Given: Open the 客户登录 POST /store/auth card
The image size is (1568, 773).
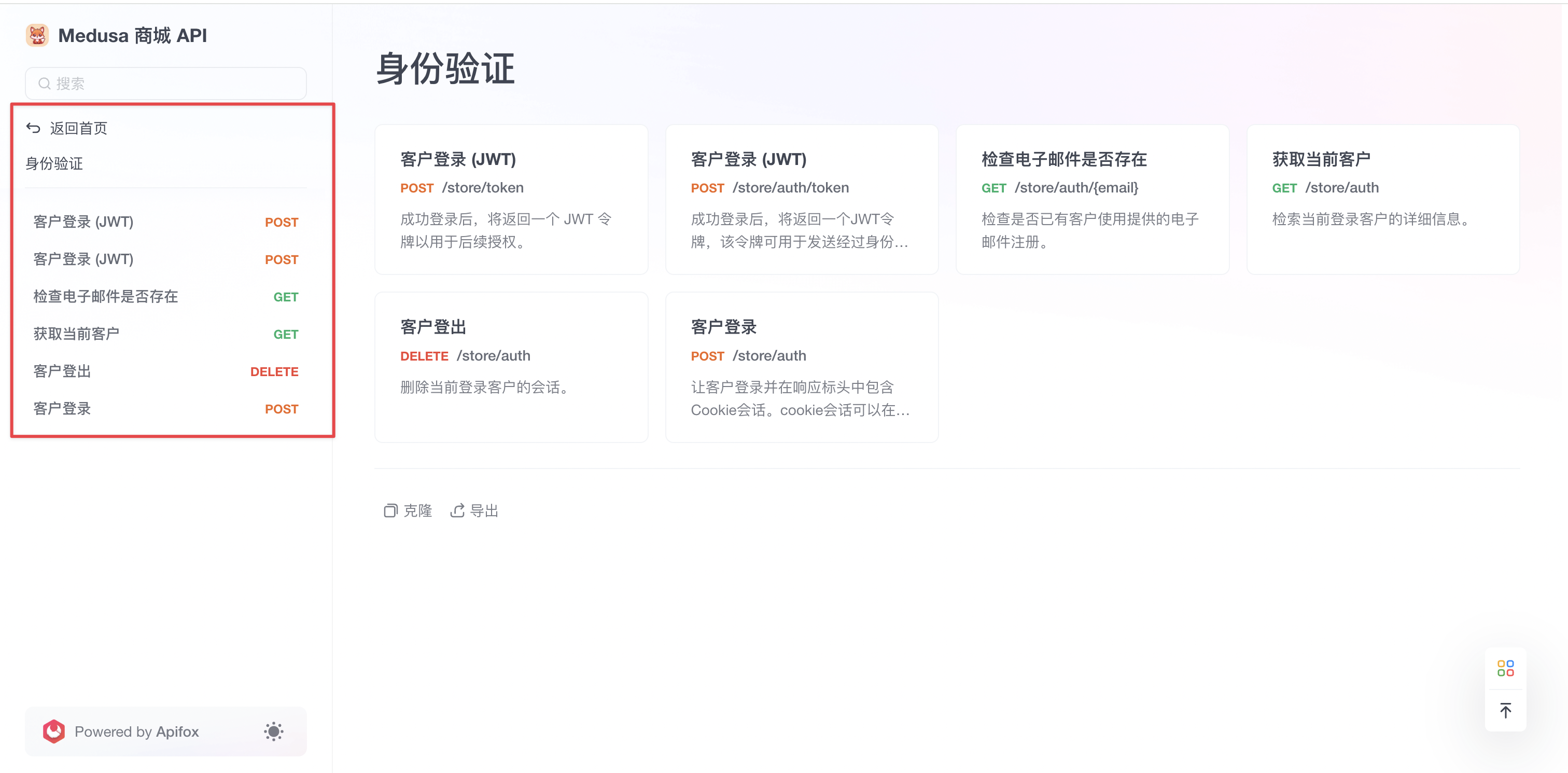Looking at the screenshot, I should pos(802,367).
